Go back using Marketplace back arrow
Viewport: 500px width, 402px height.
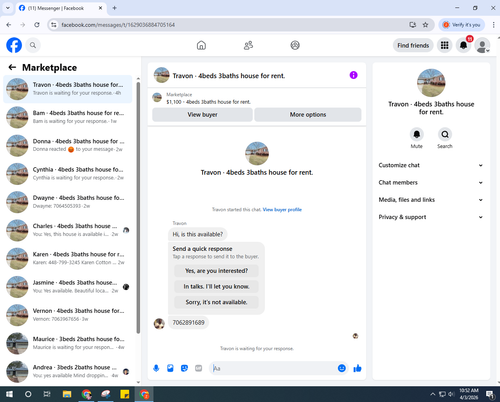(12, 67)
